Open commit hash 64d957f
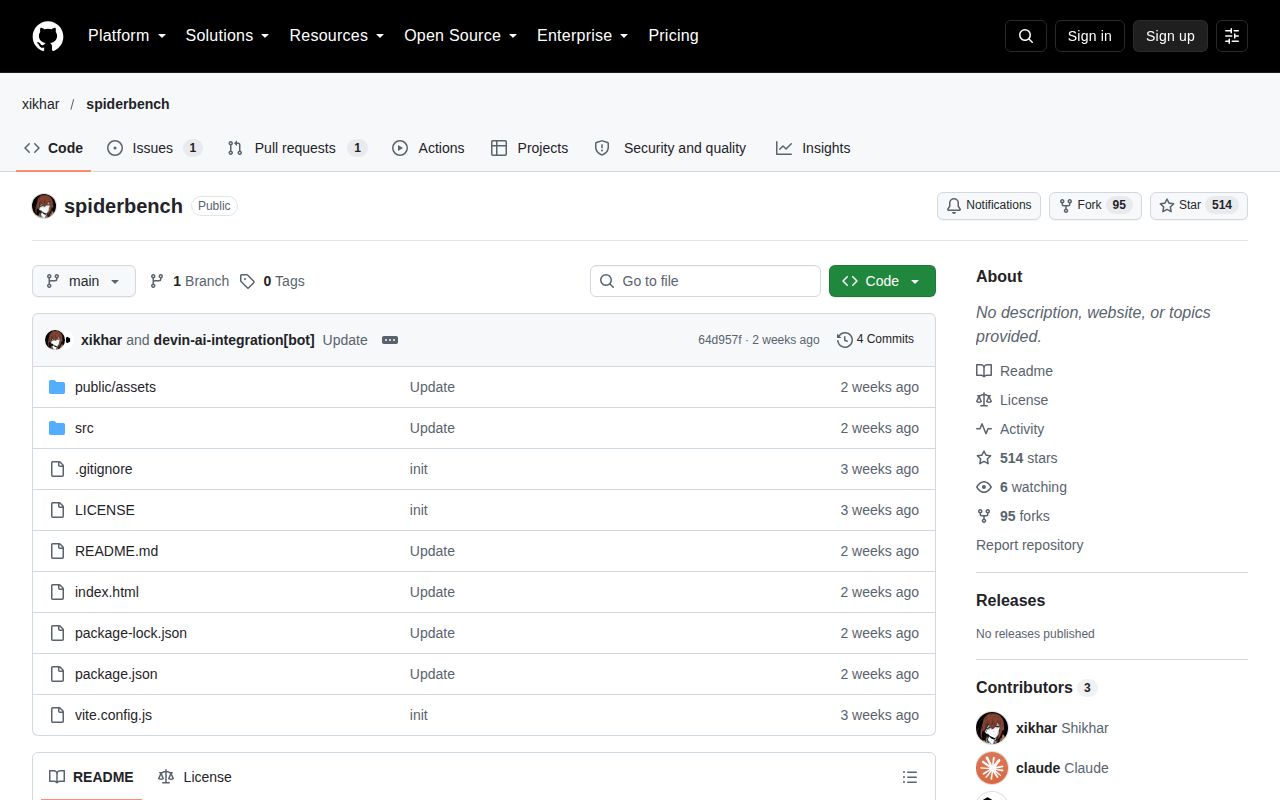1280x800 pixels. [x=720, y=340]
